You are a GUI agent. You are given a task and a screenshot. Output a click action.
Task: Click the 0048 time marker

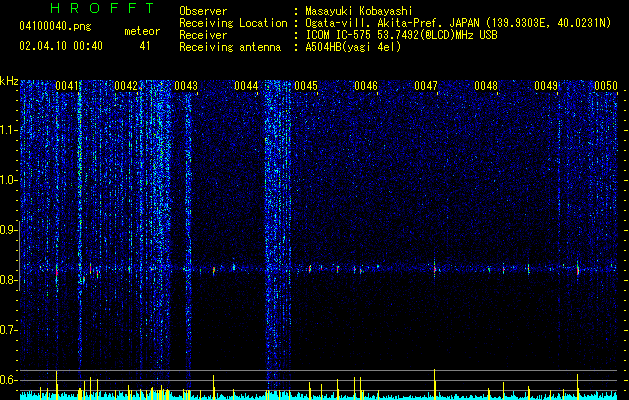click(x=486, y=86)
